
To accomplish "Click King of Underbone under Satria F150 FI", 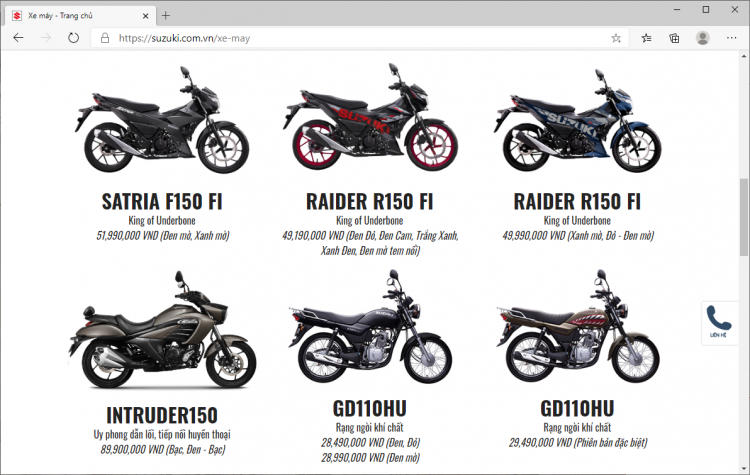I will (162, 221).
